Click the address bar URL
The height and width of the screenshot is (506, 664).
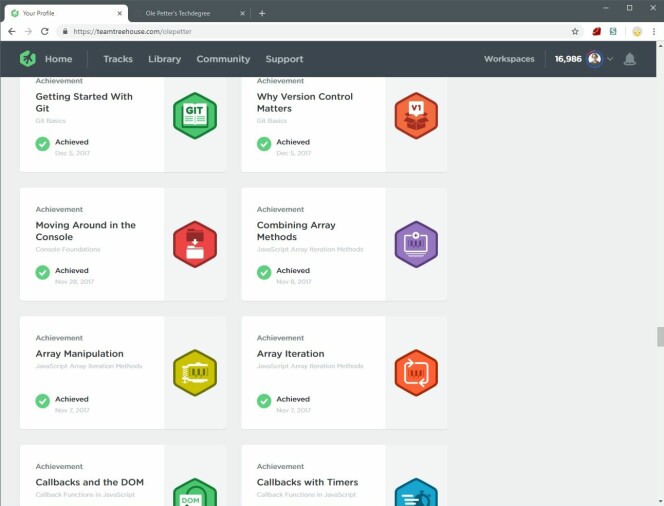pyautogui.click(x=132, y=31)
